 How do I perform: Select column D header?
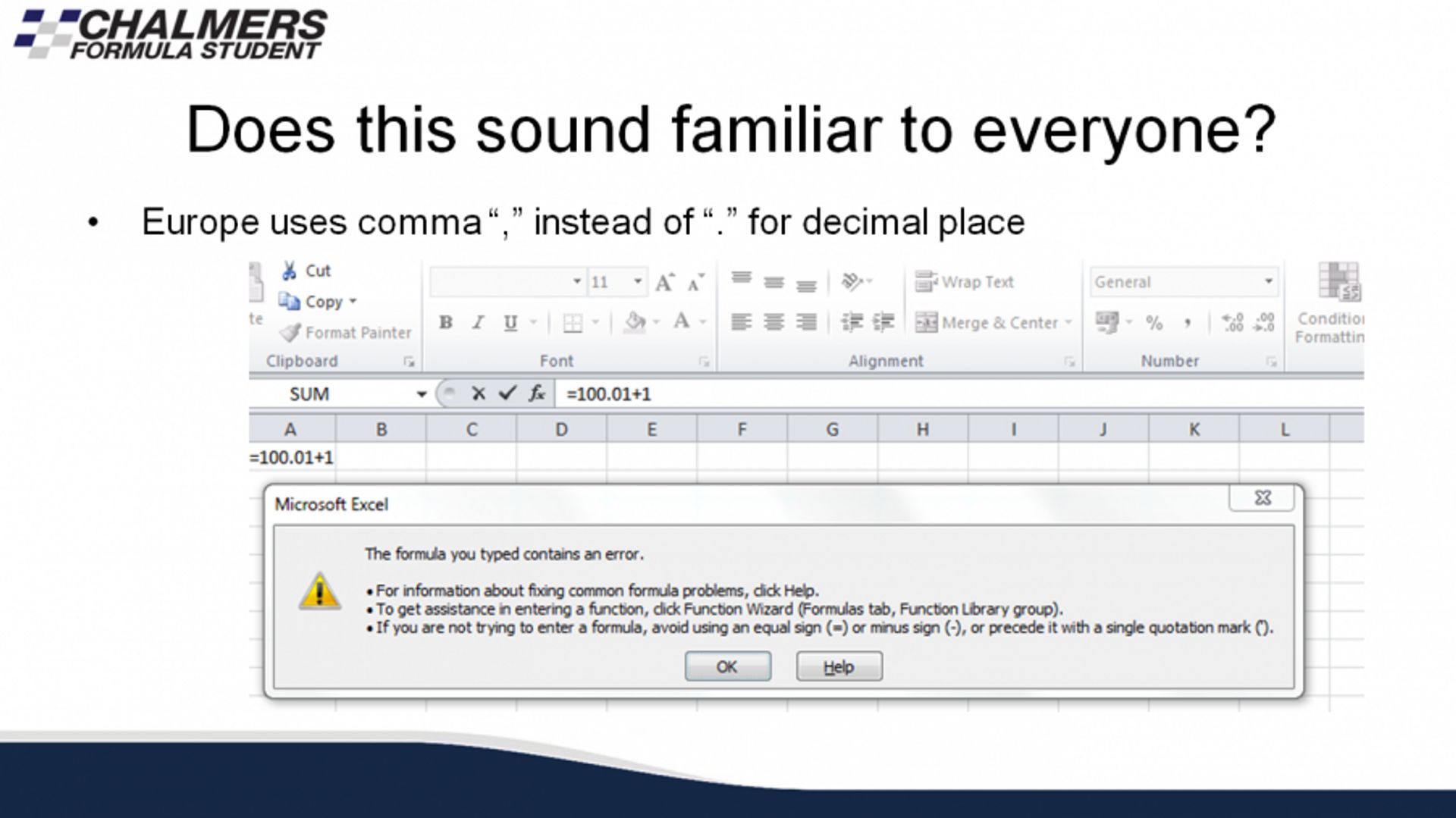561,430
